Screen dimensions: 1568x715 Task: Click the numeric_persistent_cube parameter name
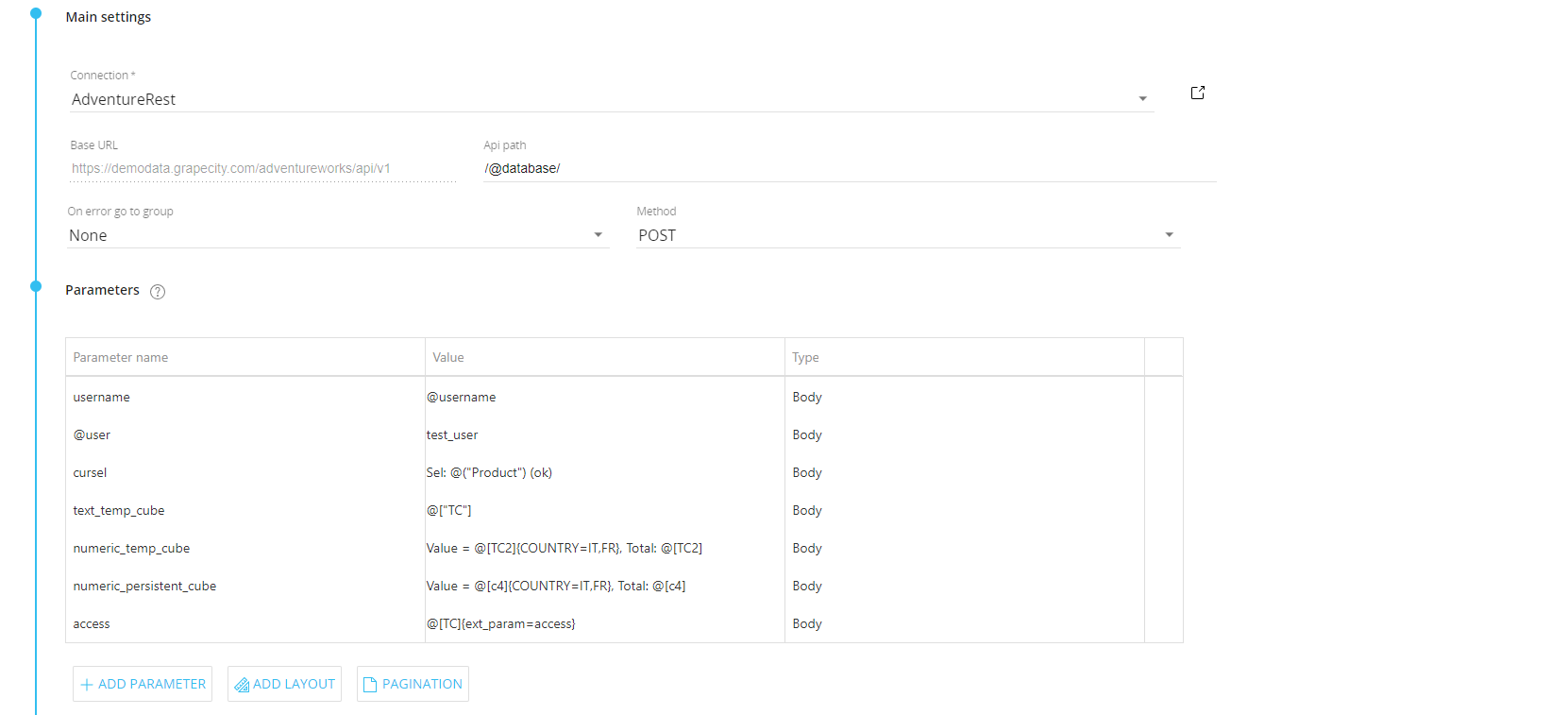click(144, 587)
